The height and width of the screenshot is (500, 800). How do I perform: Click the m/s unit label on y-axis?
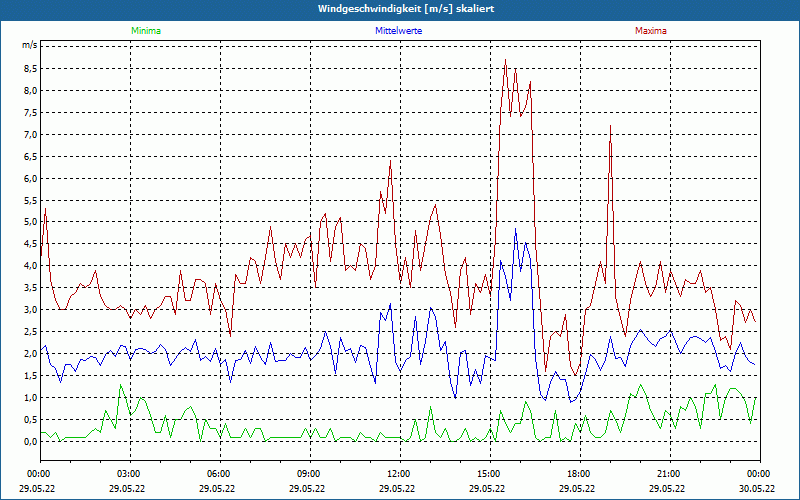[29, 45]
